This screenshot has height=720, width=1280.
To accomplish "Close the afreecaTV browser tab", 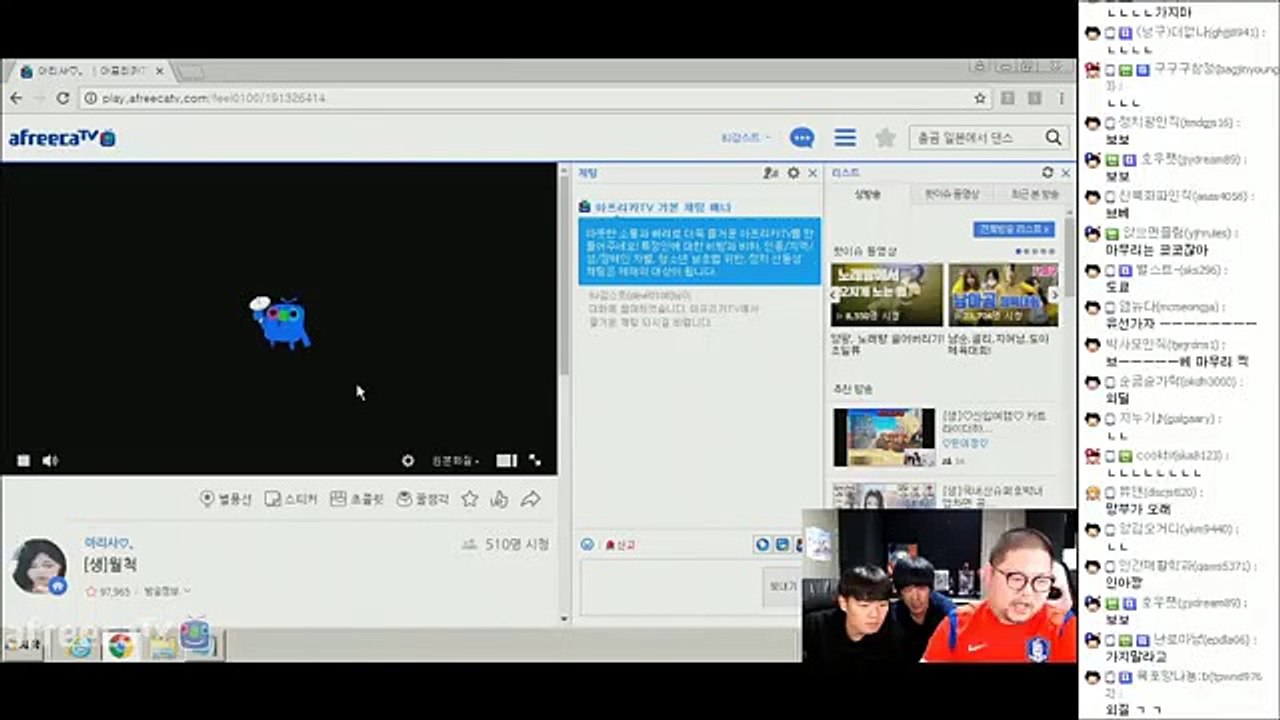I will click(x=160, y=71).
